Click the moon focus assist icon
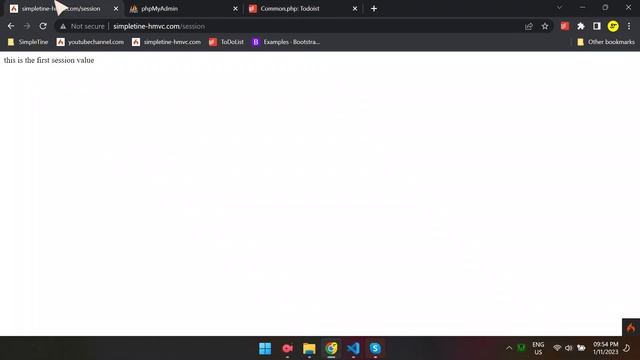Image resolution: width=640 pixels, height=360 pixels. (627, 348)
